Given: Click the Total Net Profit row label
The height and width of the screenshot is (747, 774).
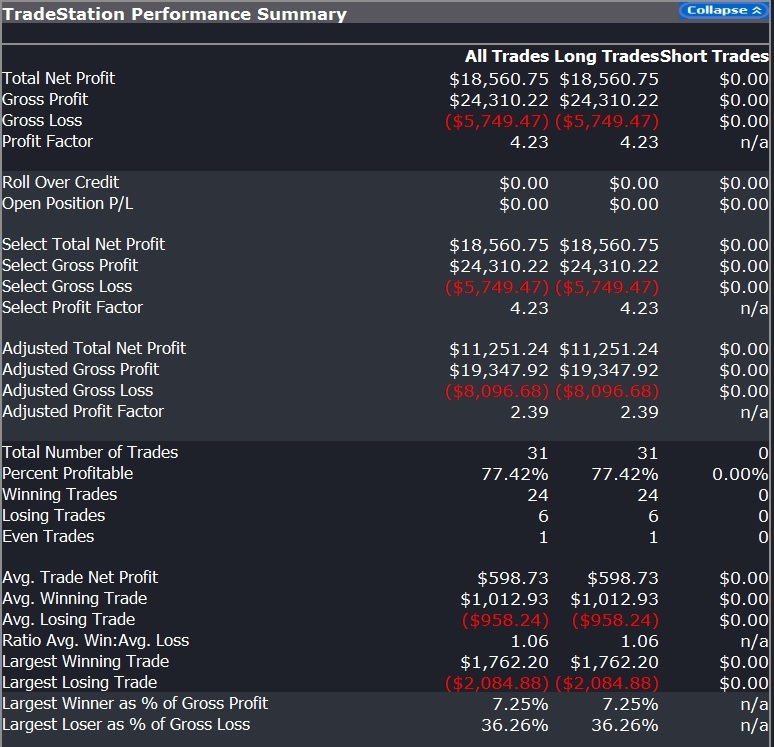Looking at the screenshot, I should (x=59, y=78).
